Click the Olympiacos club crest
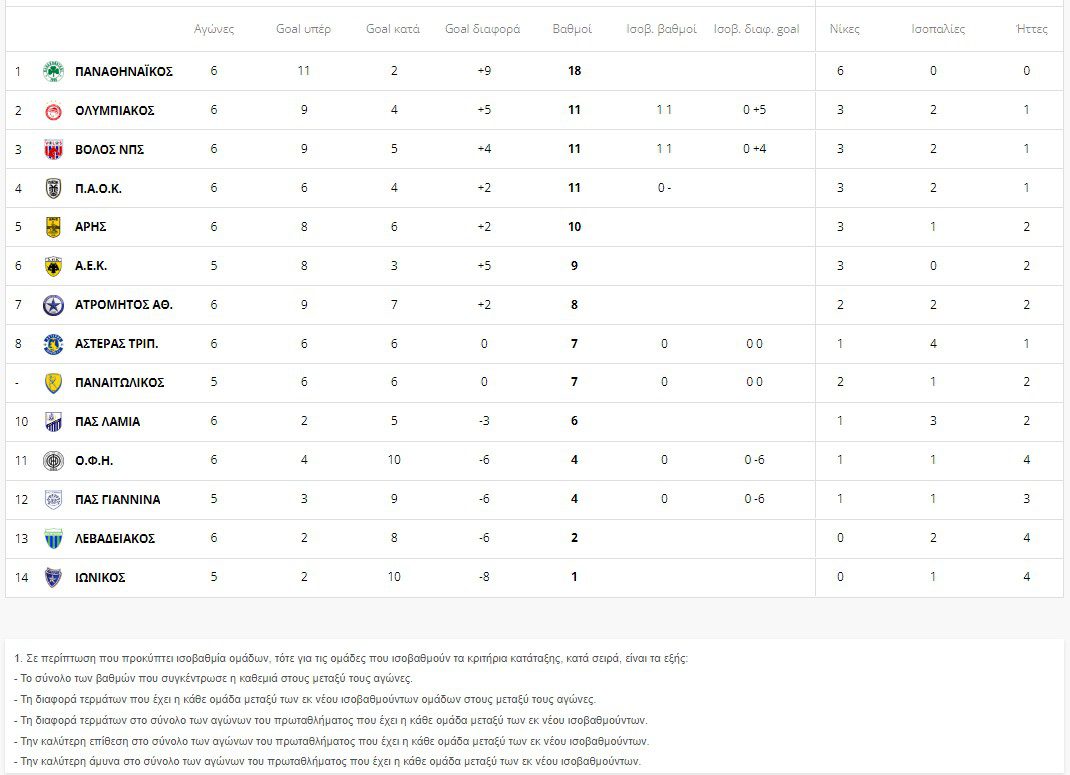This screenshot has height=775, width=1070. coord(53,110)
